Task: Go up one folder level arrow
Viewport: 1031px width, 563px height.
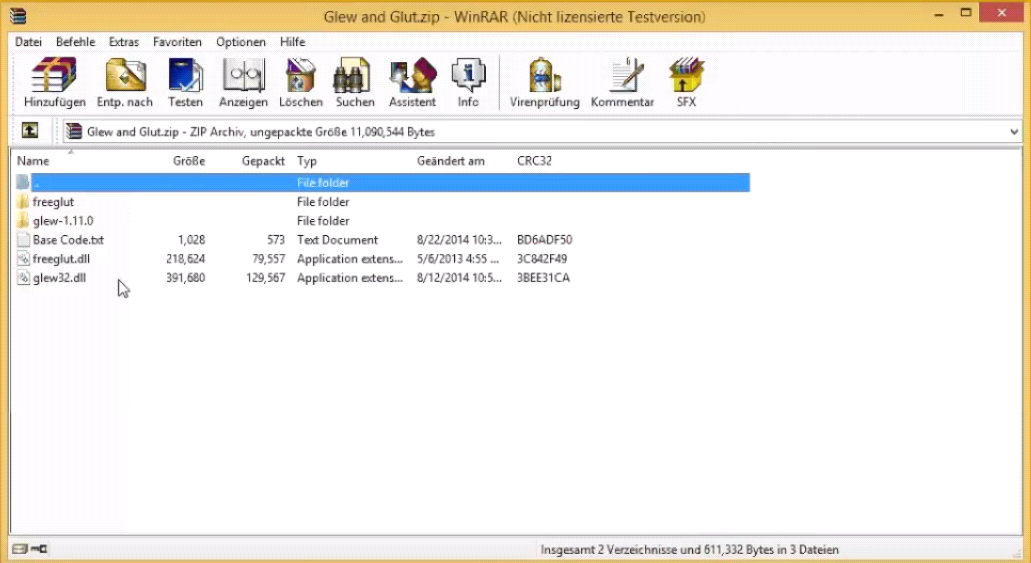Action: [x=30, y=130]
